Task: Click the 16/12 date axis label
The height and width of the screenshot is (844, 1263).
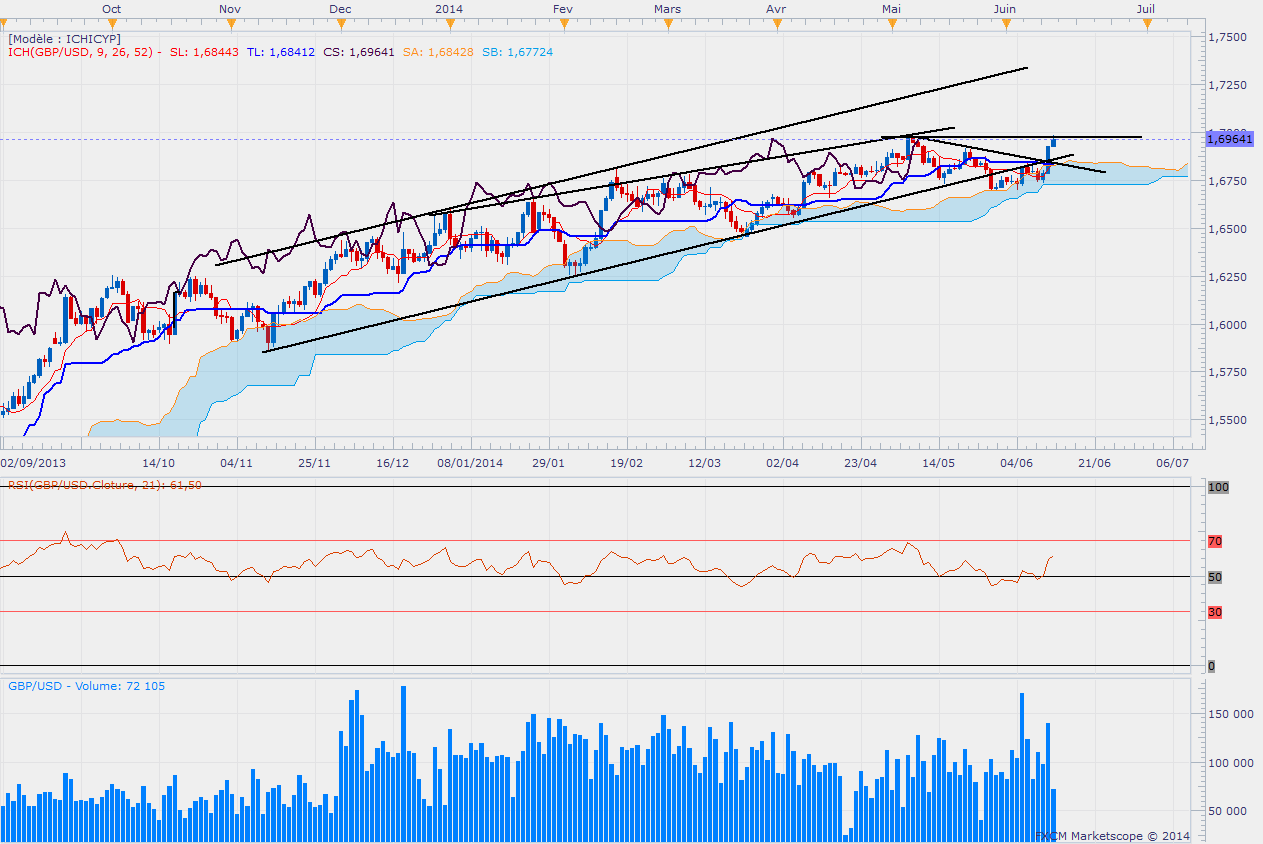Action: [393, 463]
